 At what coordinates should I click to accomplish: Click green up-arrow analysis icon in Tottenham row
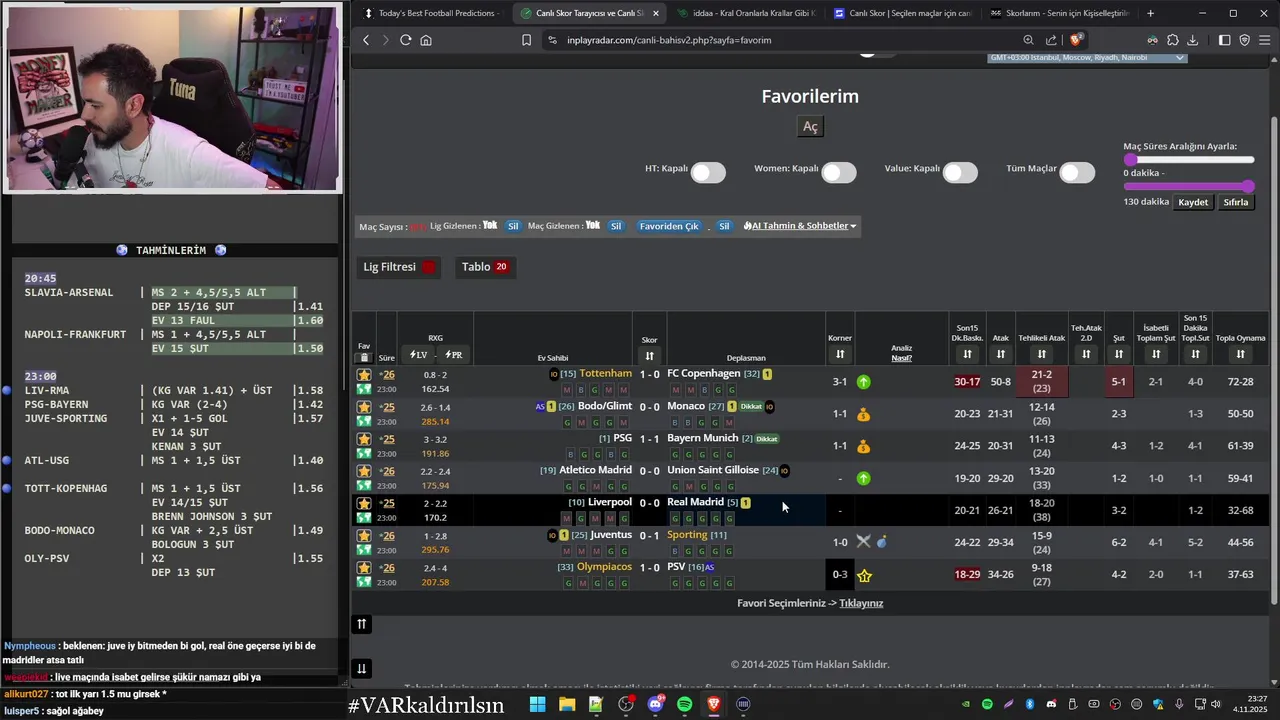point(864,382)
